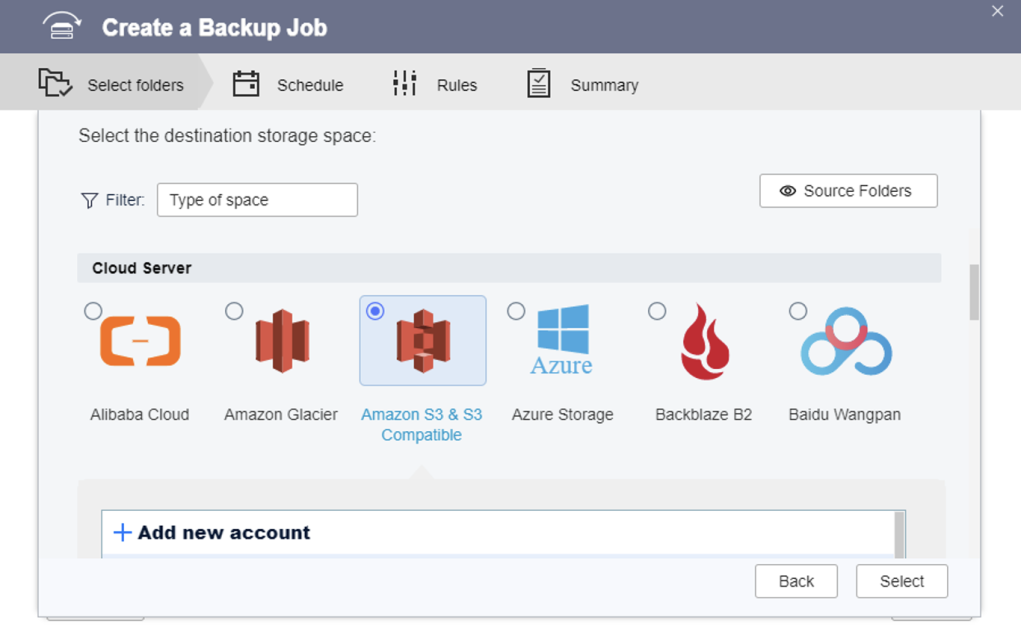The image size is (1024, 632).
Task: Click the destination list vertical scrollbar
Action: point(974,292)
